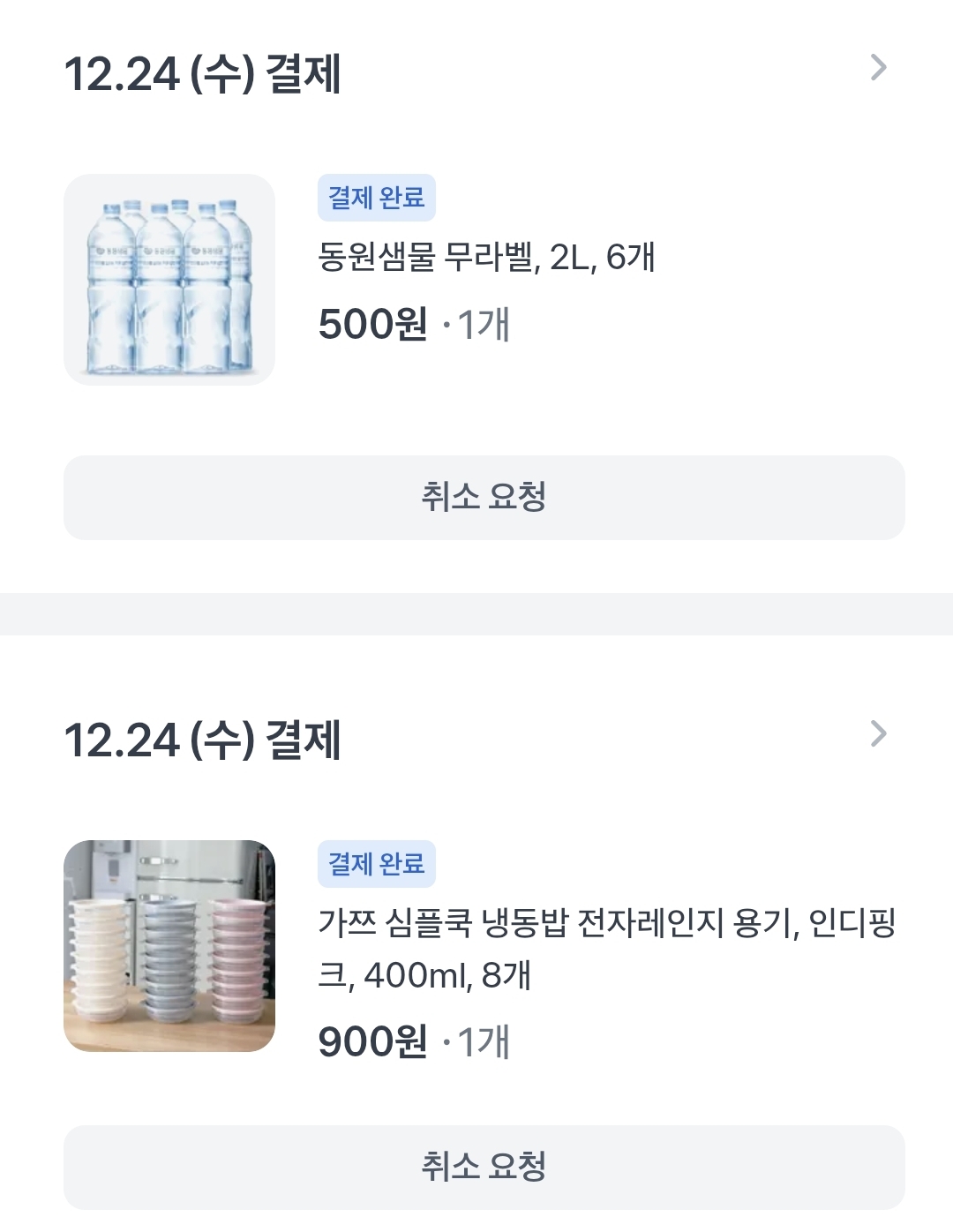The height and width of the screenshot is (1232, 953).
Task: Open the 동원샘물 무라벨, 2L, 6개 product title
Action: tap(486, 258)
